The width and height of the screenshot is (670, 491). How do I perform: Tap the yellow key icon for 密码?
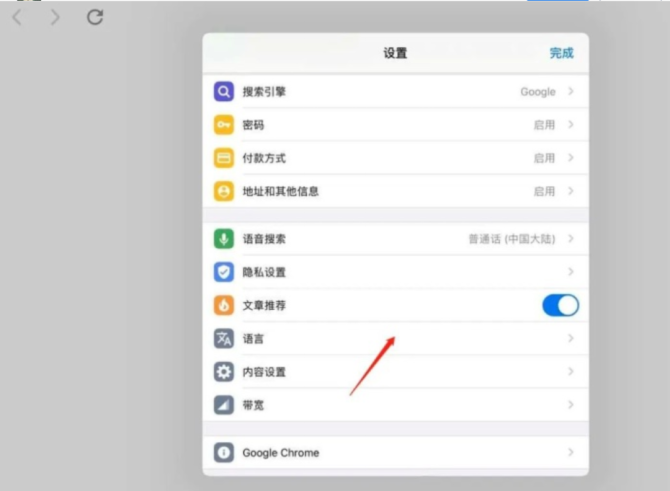pos(223,125)
